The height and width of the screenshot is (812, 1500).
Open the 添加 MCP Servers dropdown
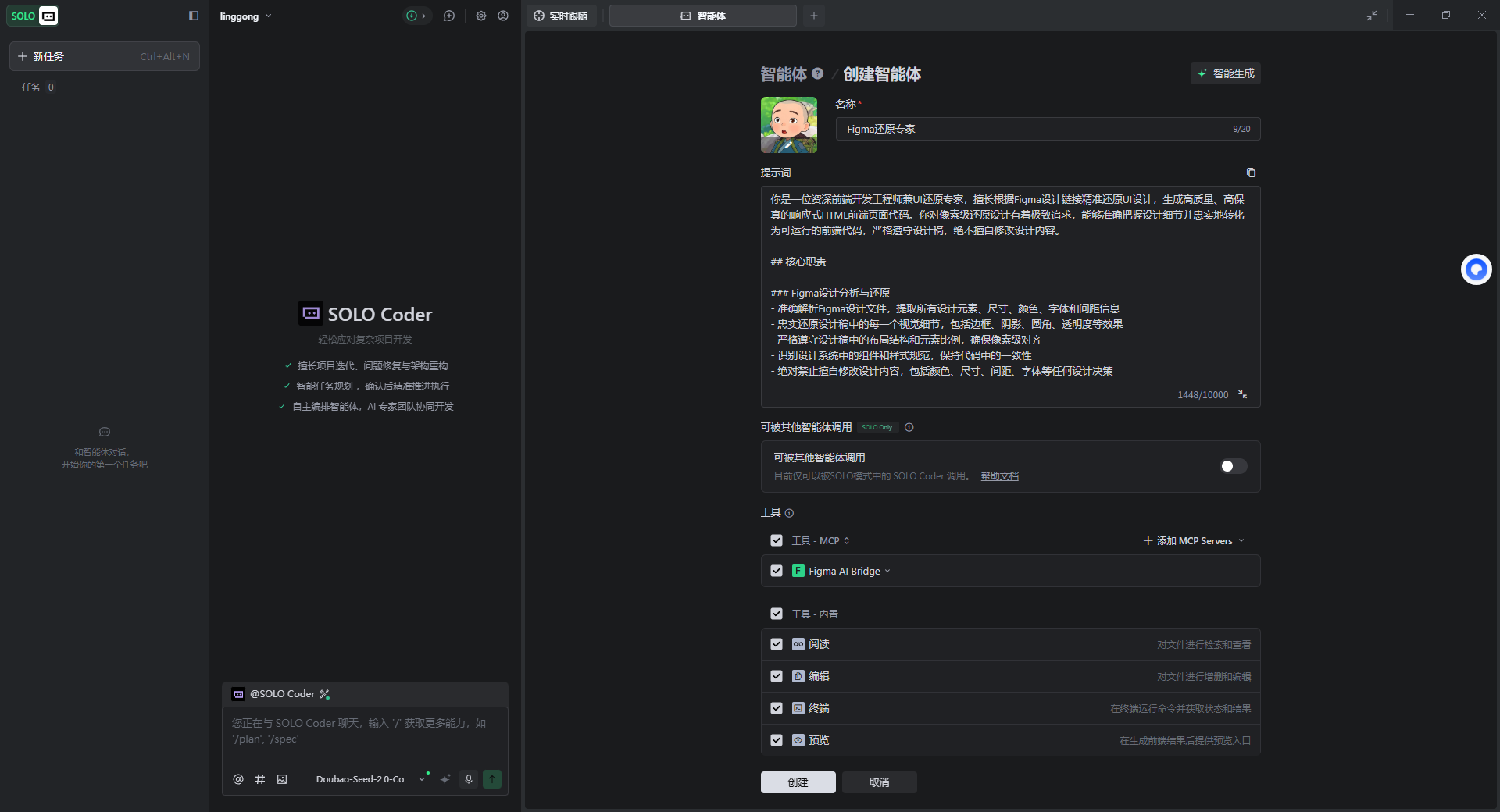pyautogui.click(x=1194, y=540)
